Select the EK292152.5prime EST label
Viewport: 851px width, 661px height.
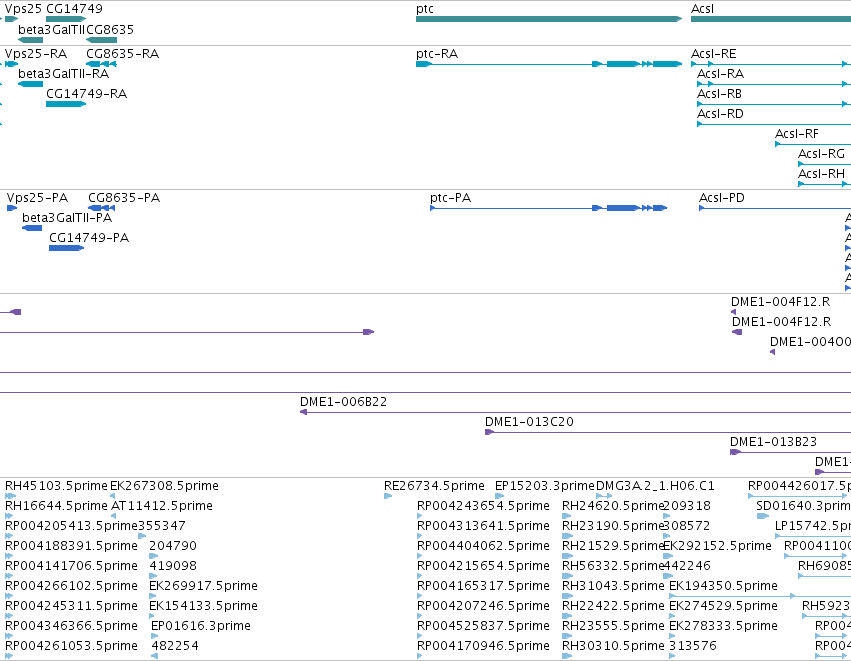click(x=717, y=546)
